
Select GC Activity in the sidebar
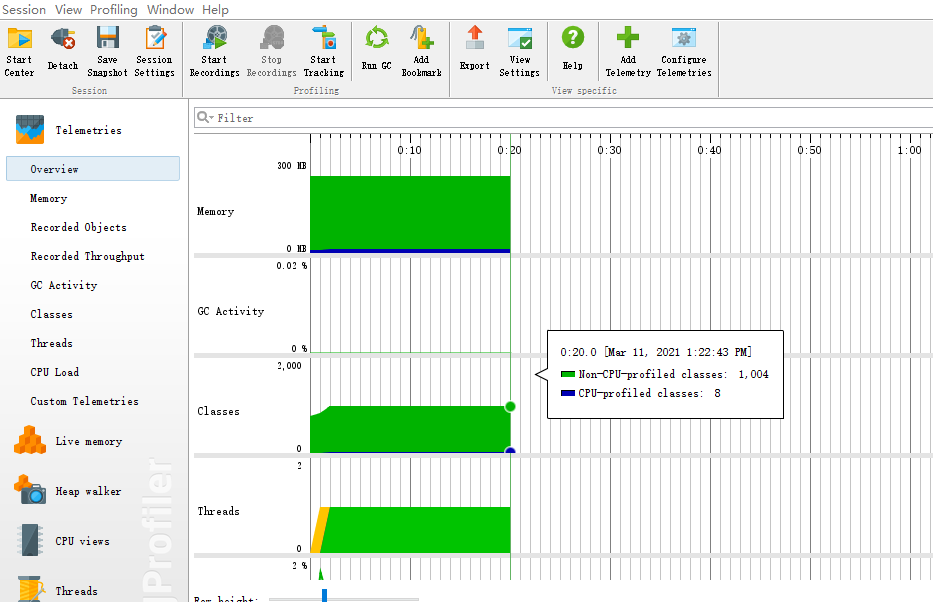pyautogui.click(x=64, y=286)
